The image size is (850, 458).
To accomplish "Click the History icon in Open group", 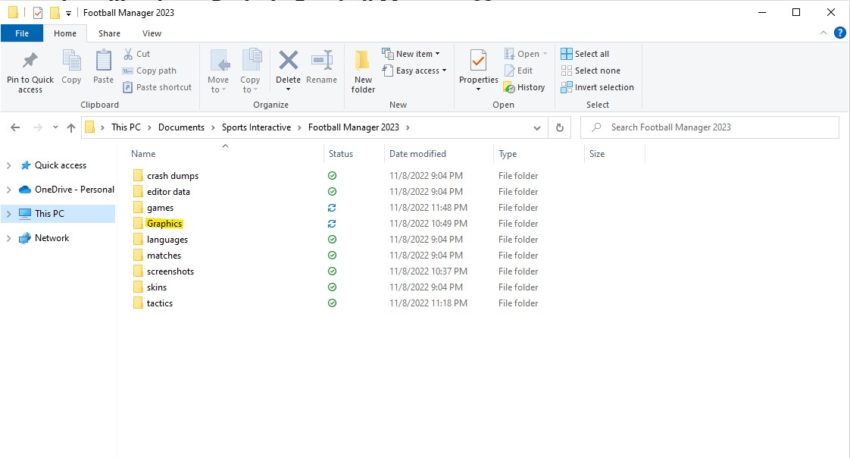I will pos(525,87).
